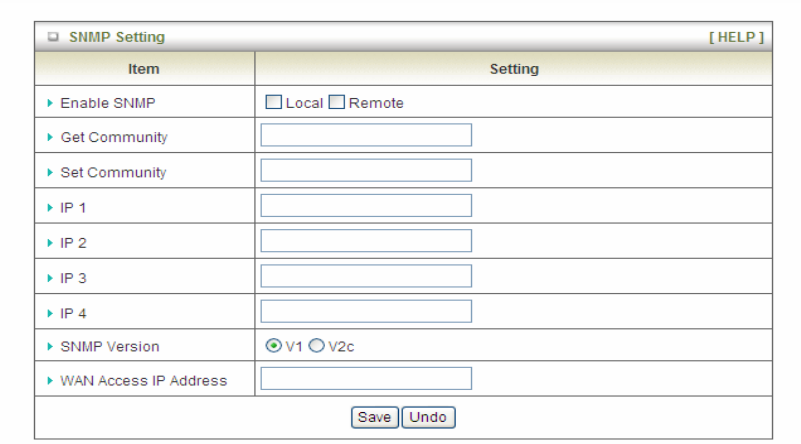The image size is (801, 444).
Task: Enable the Remote SNMP checkbox
Action: coord(337,102)
